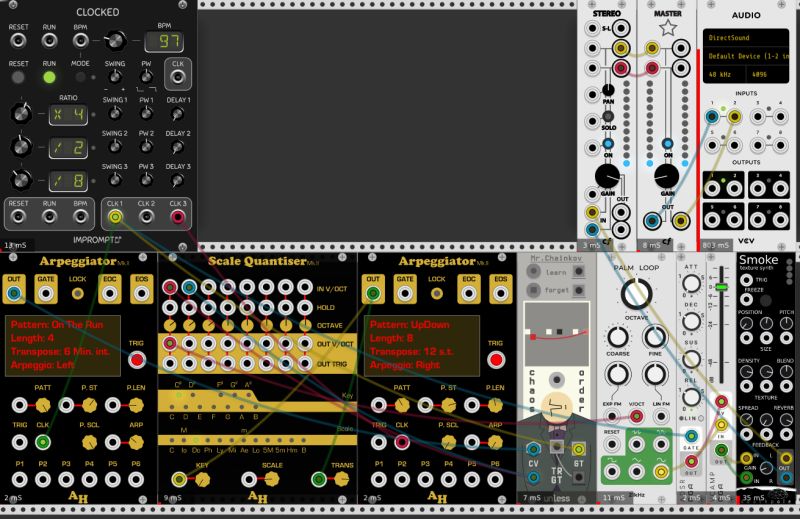The height and width of the screenshot is (519, 800).
Task: Click the CLK1 output jack on Clocked
Action: tap(115, 217)
